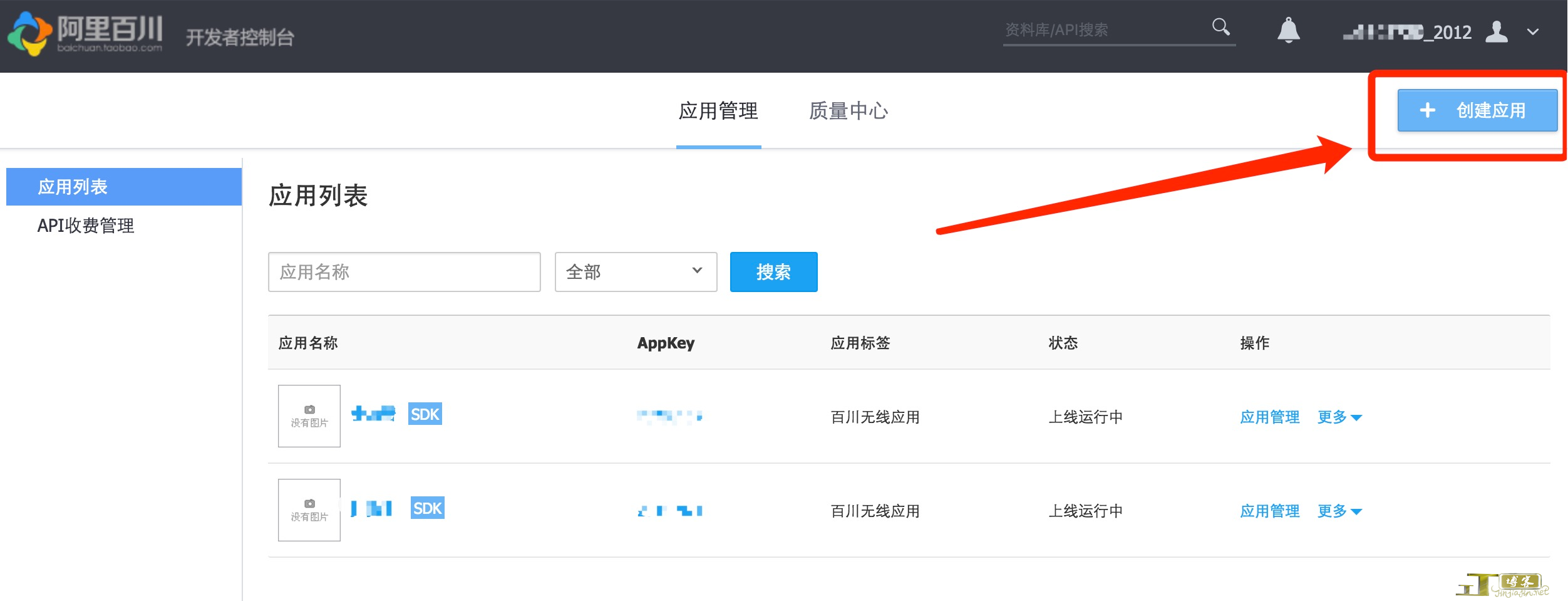Open the notifications bell

[x=1288, y=30]
